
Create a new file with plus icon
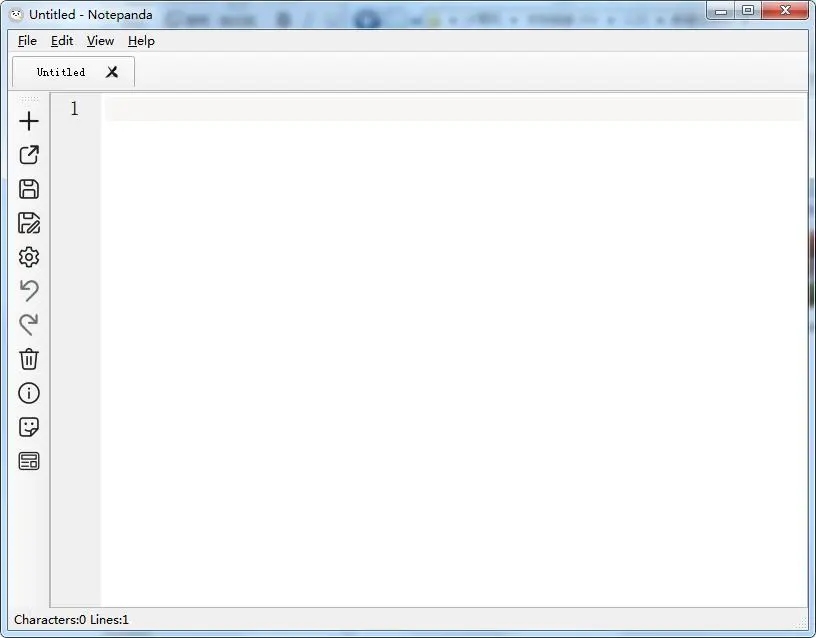(29, 121)
